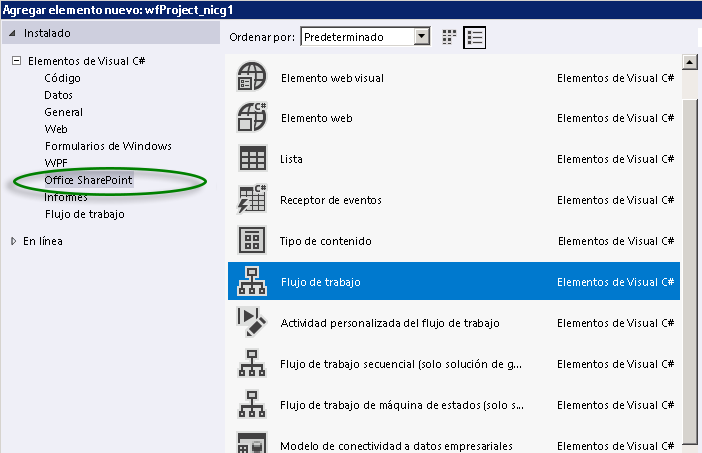
Task: Click the Predeterminado dropdown arrow
Action: coord(422,37)
